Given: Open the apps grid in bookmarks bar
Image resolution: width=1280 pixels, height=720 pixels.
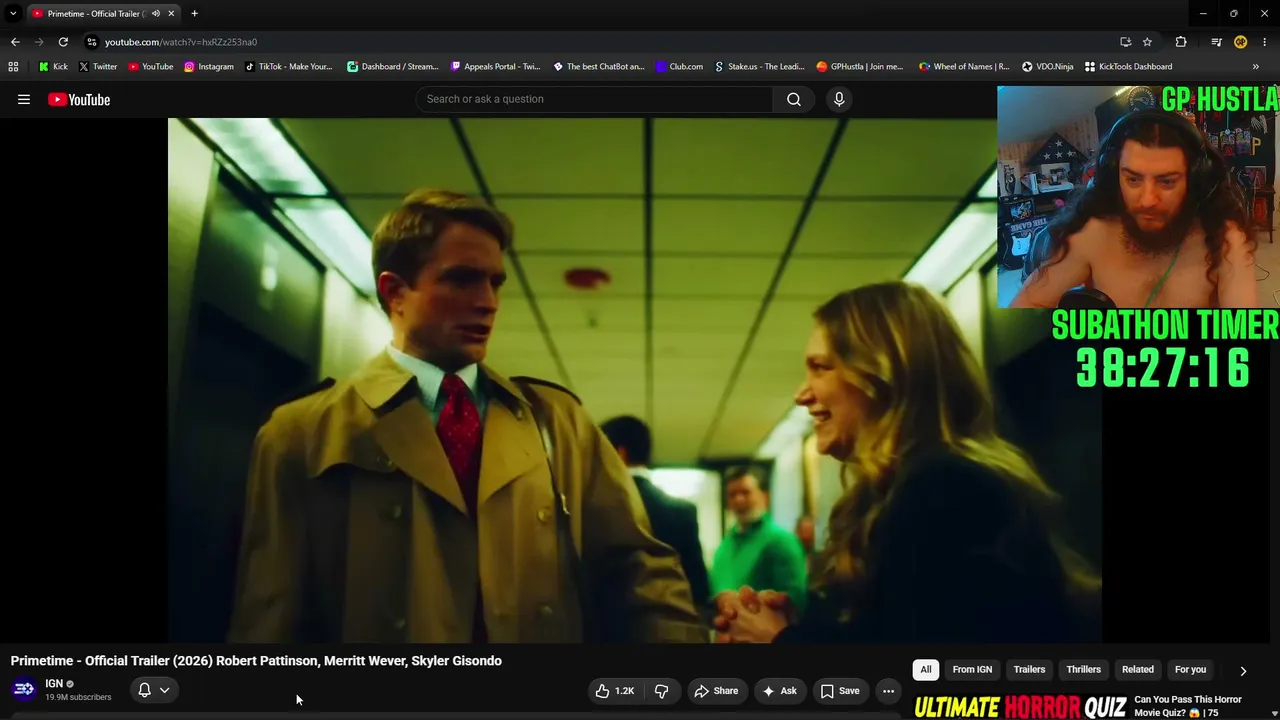Looking at the screenshot, I should 13,67.
